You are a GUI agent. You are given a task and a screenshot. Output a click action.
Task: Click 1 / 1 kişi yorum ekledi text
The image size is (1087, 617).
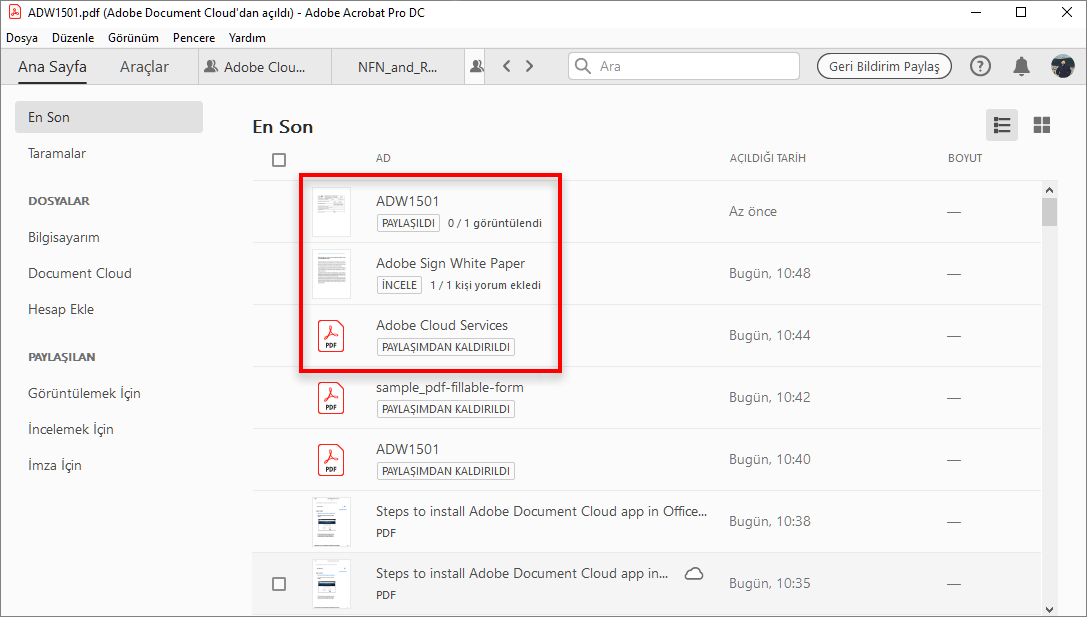click(x=485, y=285)
